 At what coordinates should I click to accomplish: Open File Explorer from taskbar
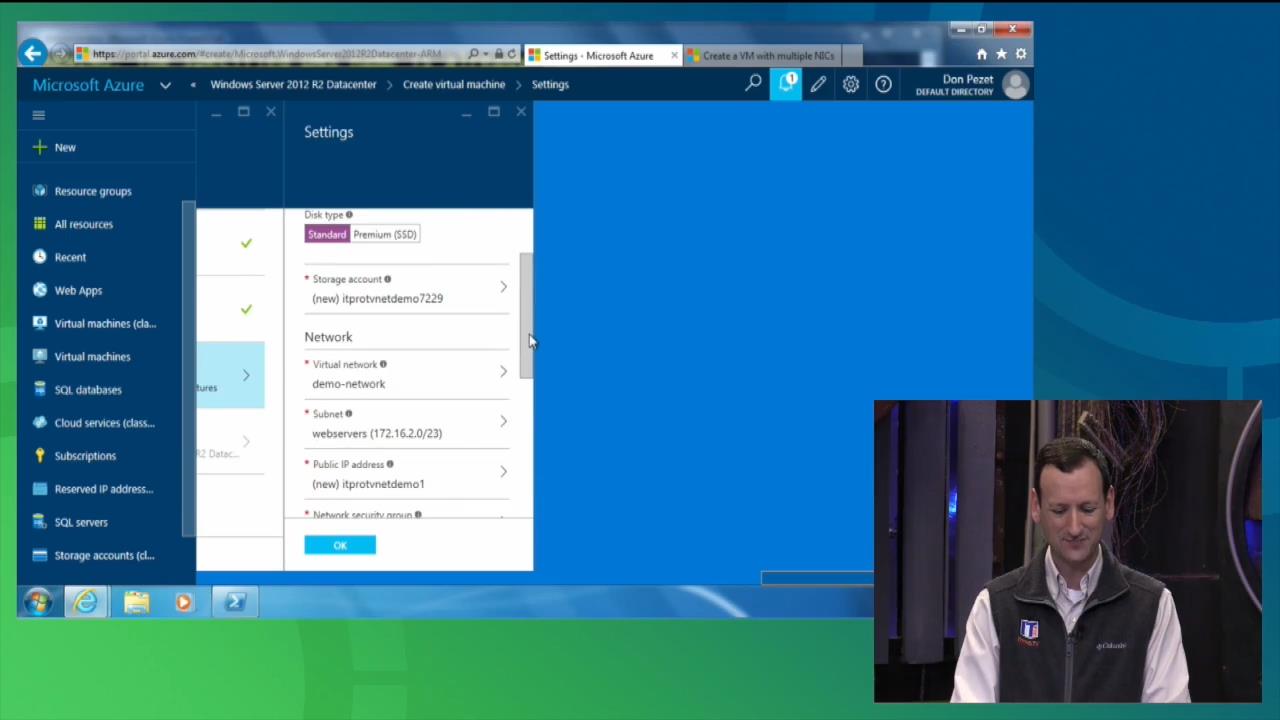pos(136,602)
